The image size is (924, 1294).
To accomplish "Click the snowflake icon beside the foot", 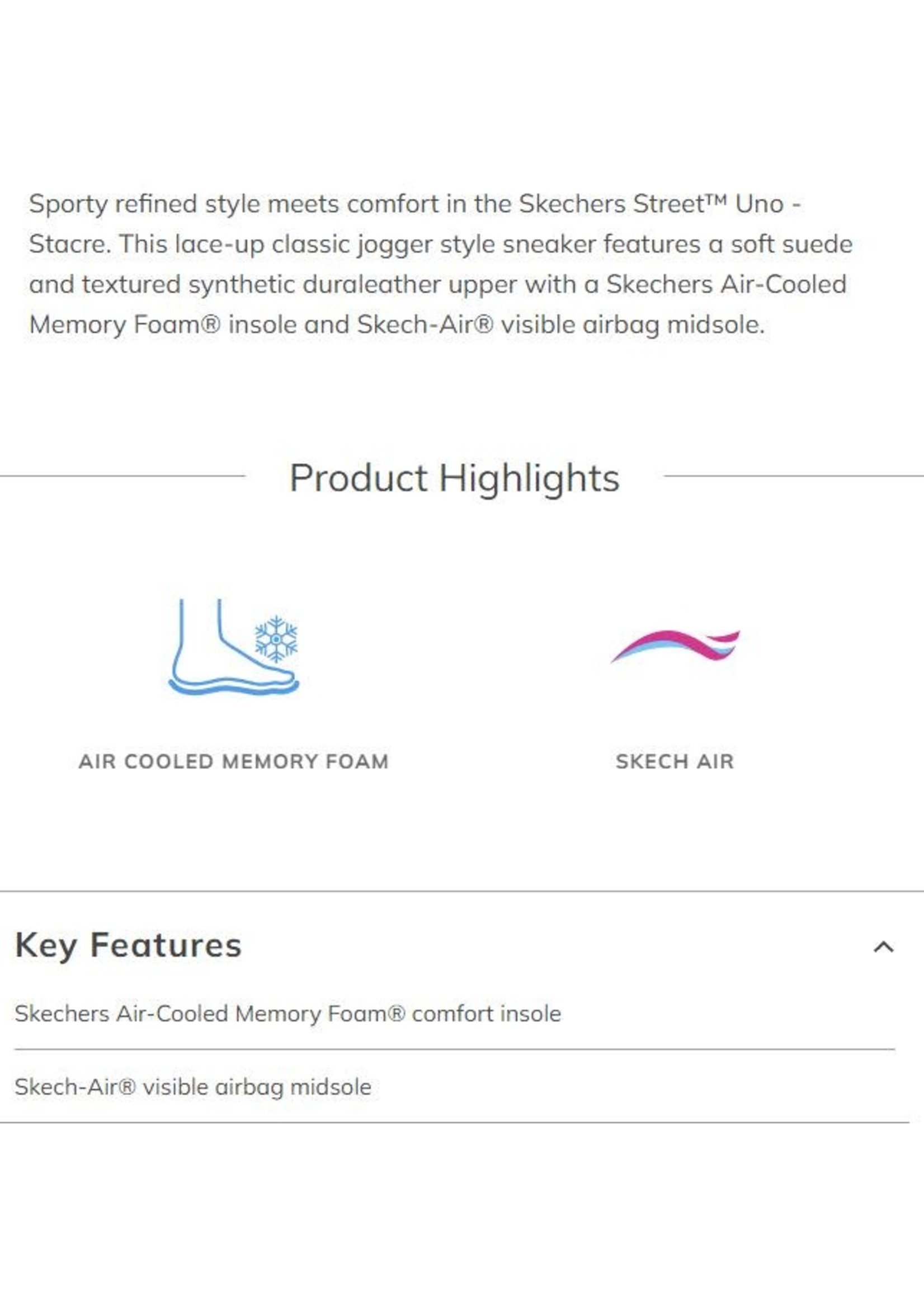I will (x=276, y=639).
